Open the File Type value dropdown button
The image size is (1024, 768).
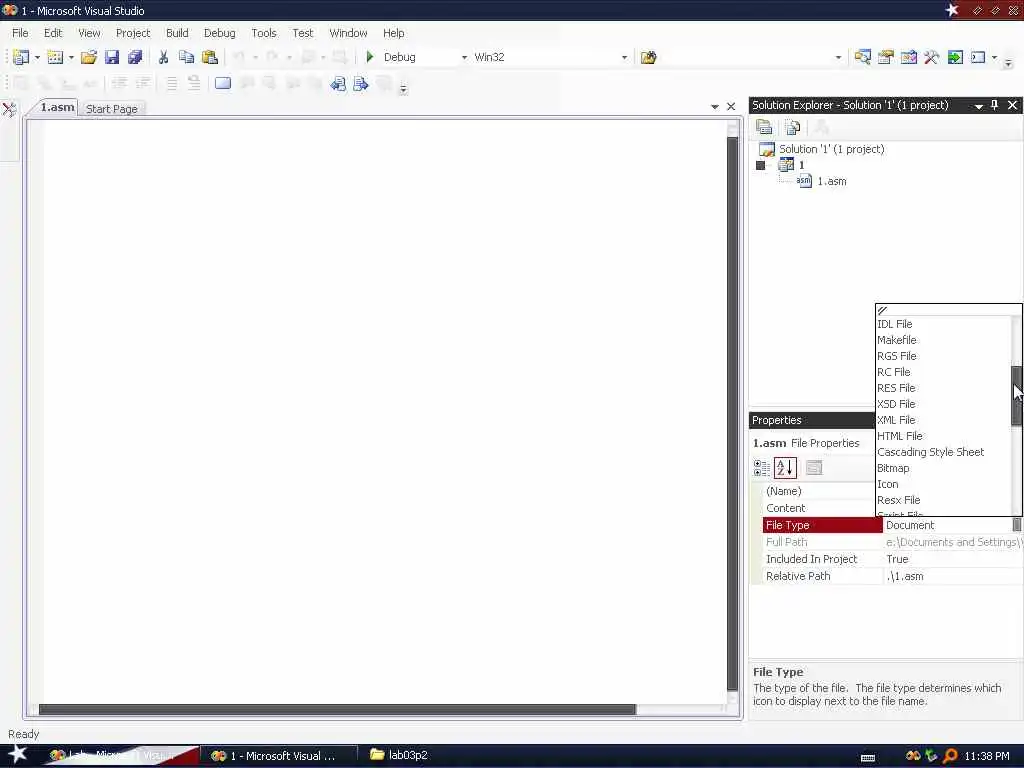tap(1017, 524)
